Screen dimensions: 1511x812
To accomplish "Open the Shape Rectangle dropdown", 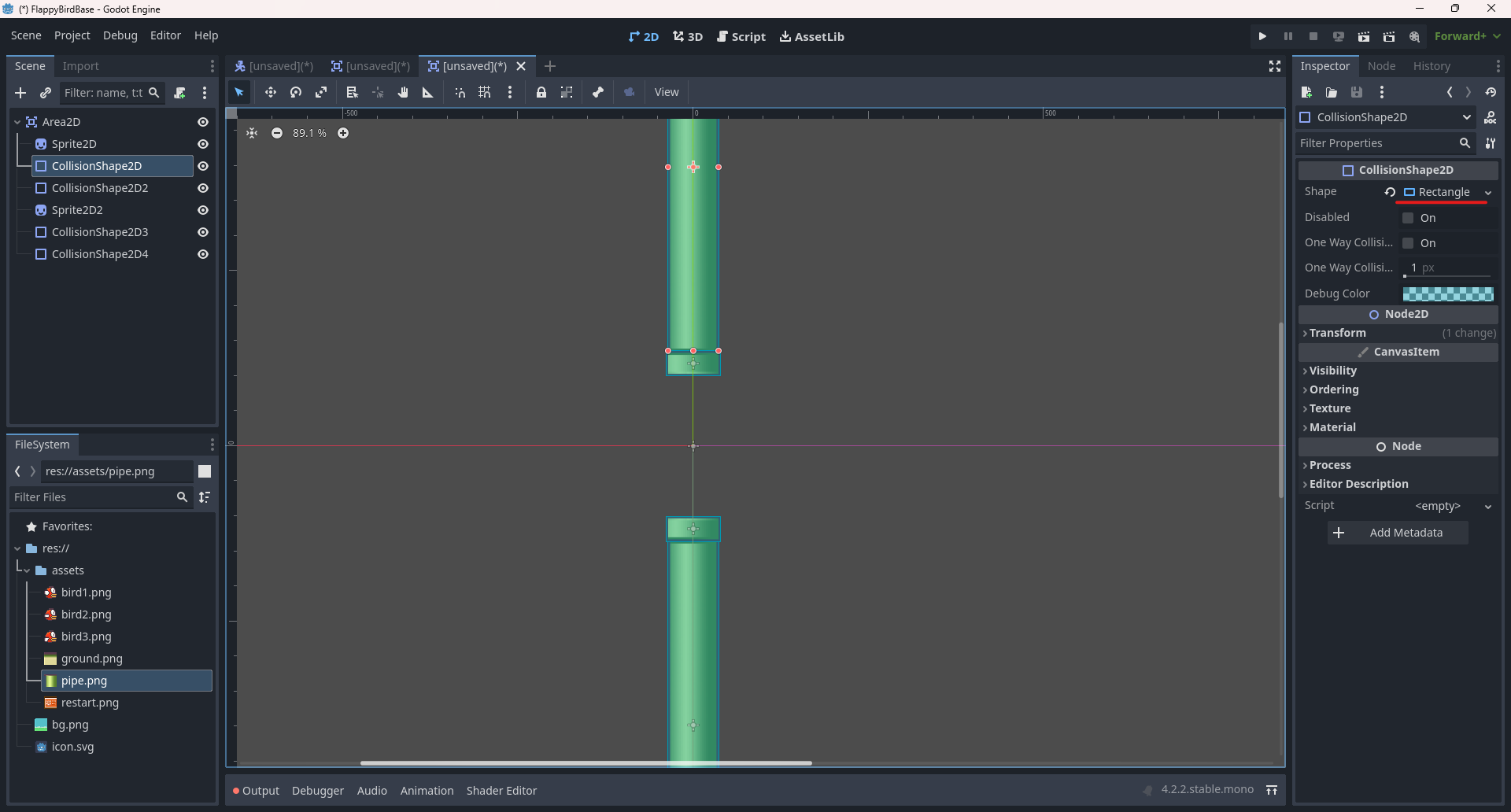I will click(x=1487, y=193).
